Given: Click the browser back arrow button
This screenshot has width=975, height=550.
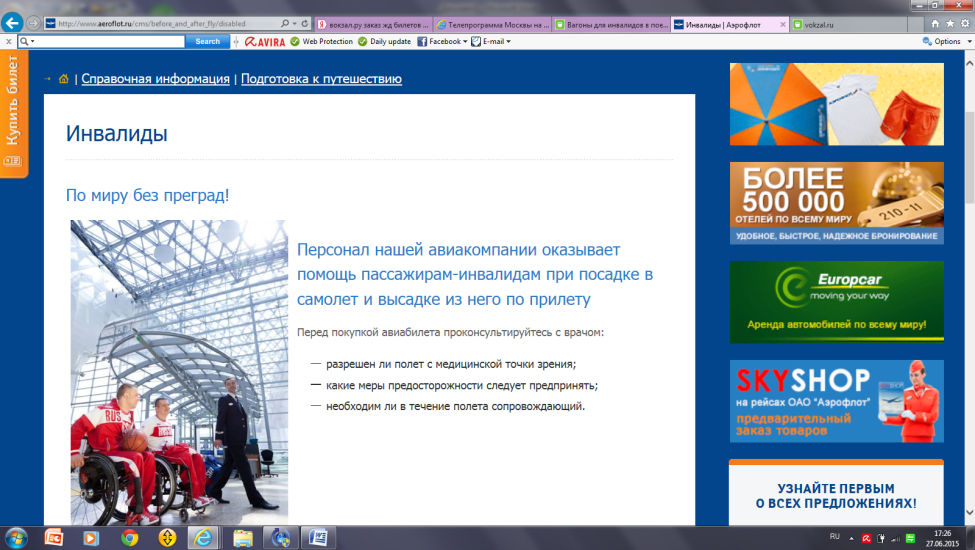Looking at the screenshot, I should (12, 23).
